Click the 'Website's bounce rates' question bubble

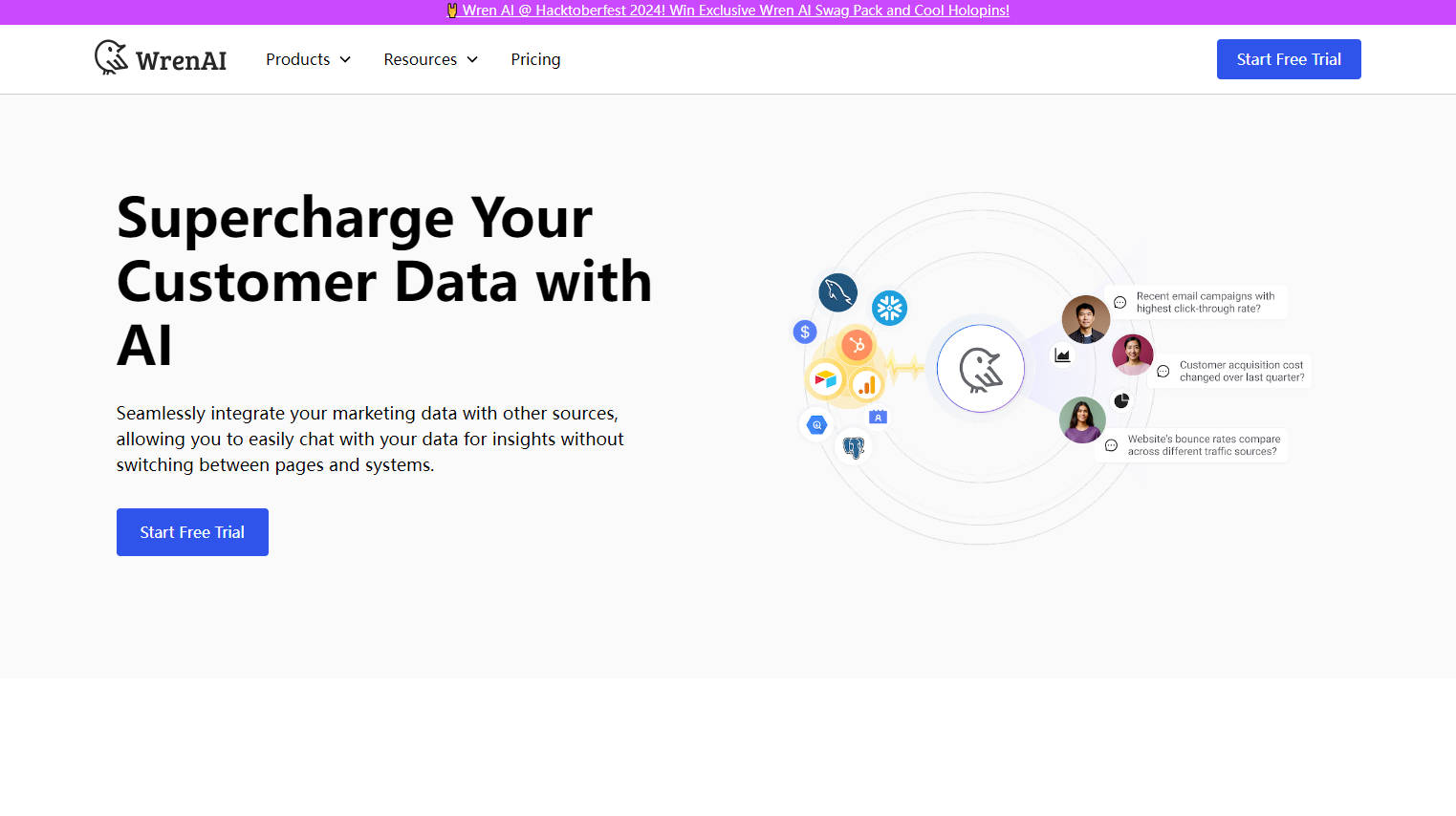point(1193,445)
